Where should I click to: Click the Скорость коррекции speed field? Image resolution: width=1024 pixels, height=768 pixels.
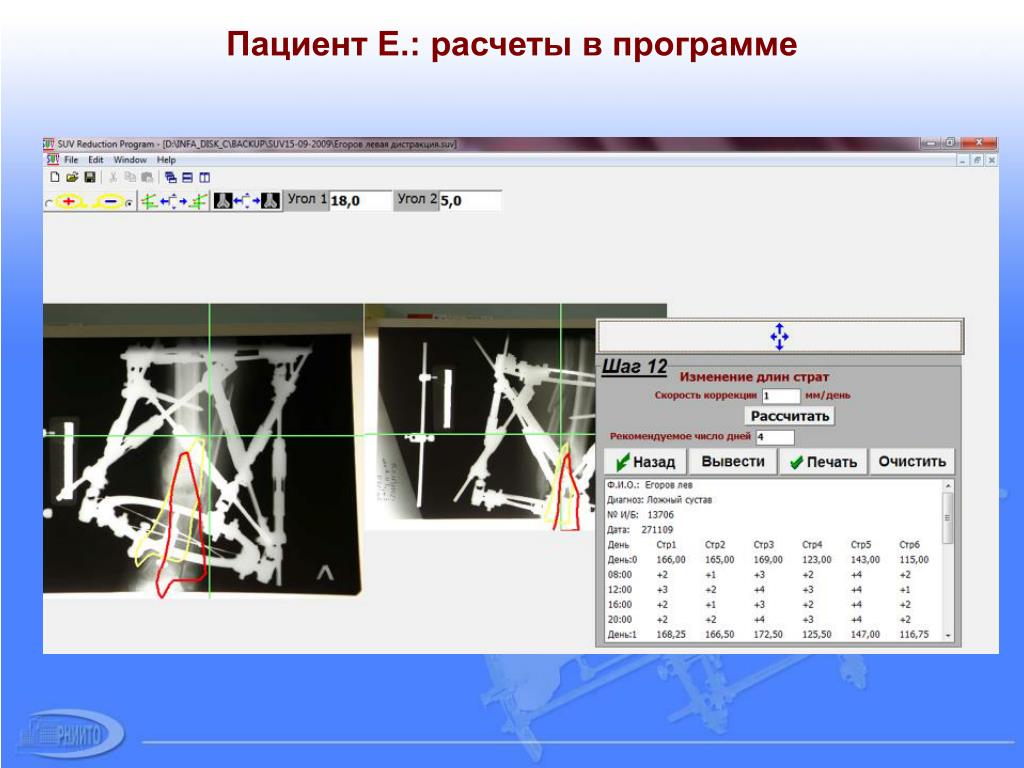point(780,396)
